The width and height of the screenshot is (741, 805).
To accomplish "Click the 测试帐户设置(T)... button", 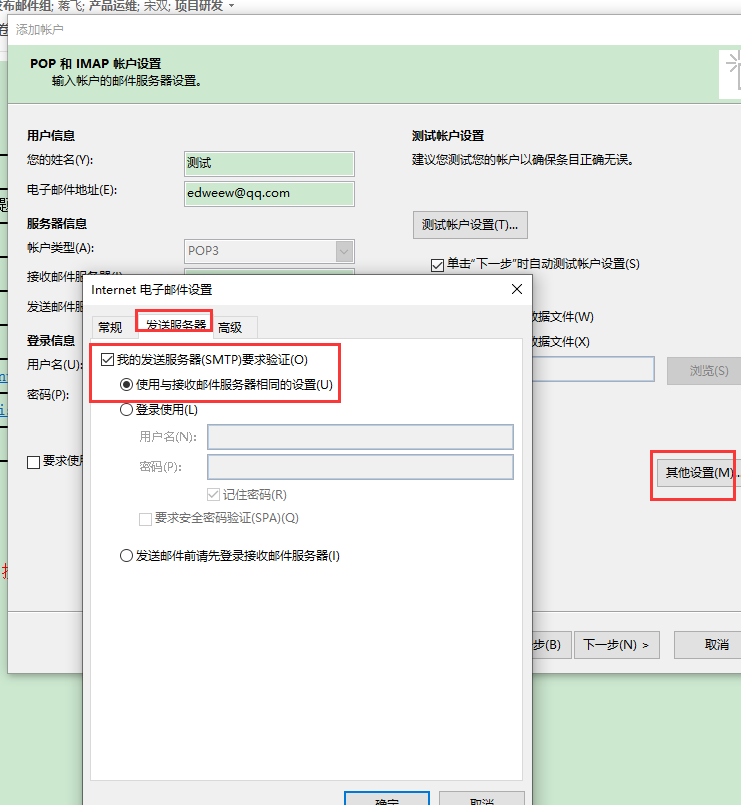I will [x=470, y=225].
